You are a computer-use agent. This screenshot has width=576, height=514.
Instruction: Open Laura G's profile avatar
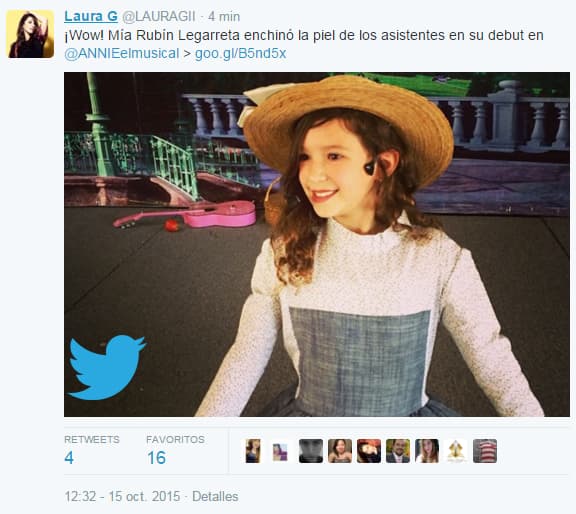30,34
